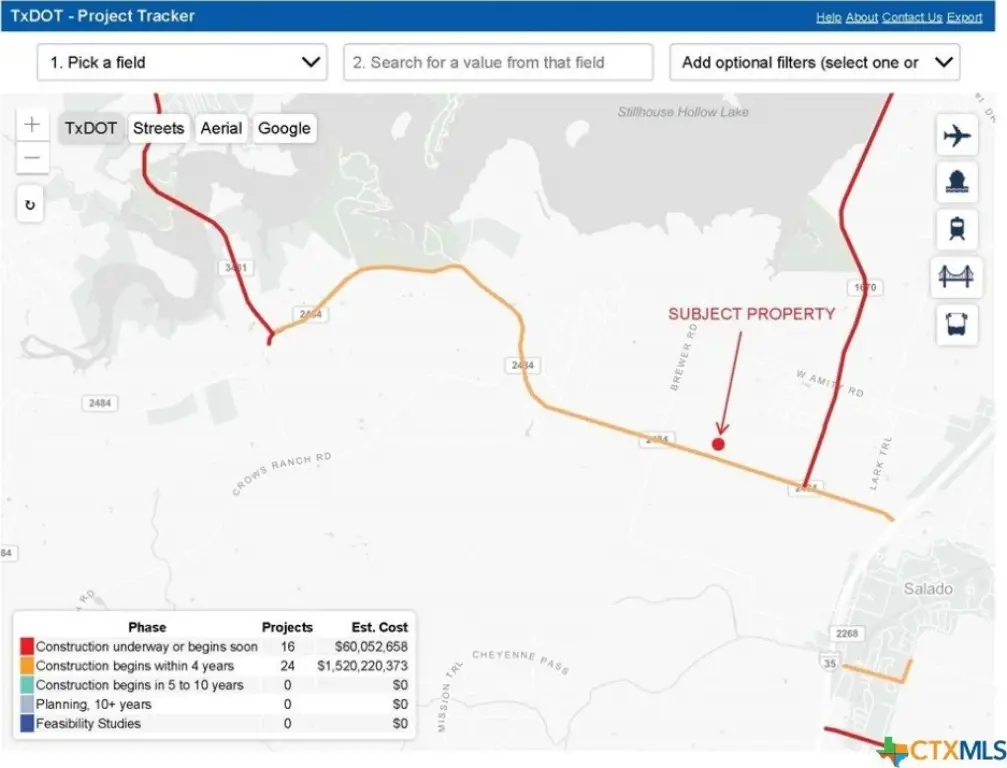Switch basemap to TxDOT

[x=91, y=128]
